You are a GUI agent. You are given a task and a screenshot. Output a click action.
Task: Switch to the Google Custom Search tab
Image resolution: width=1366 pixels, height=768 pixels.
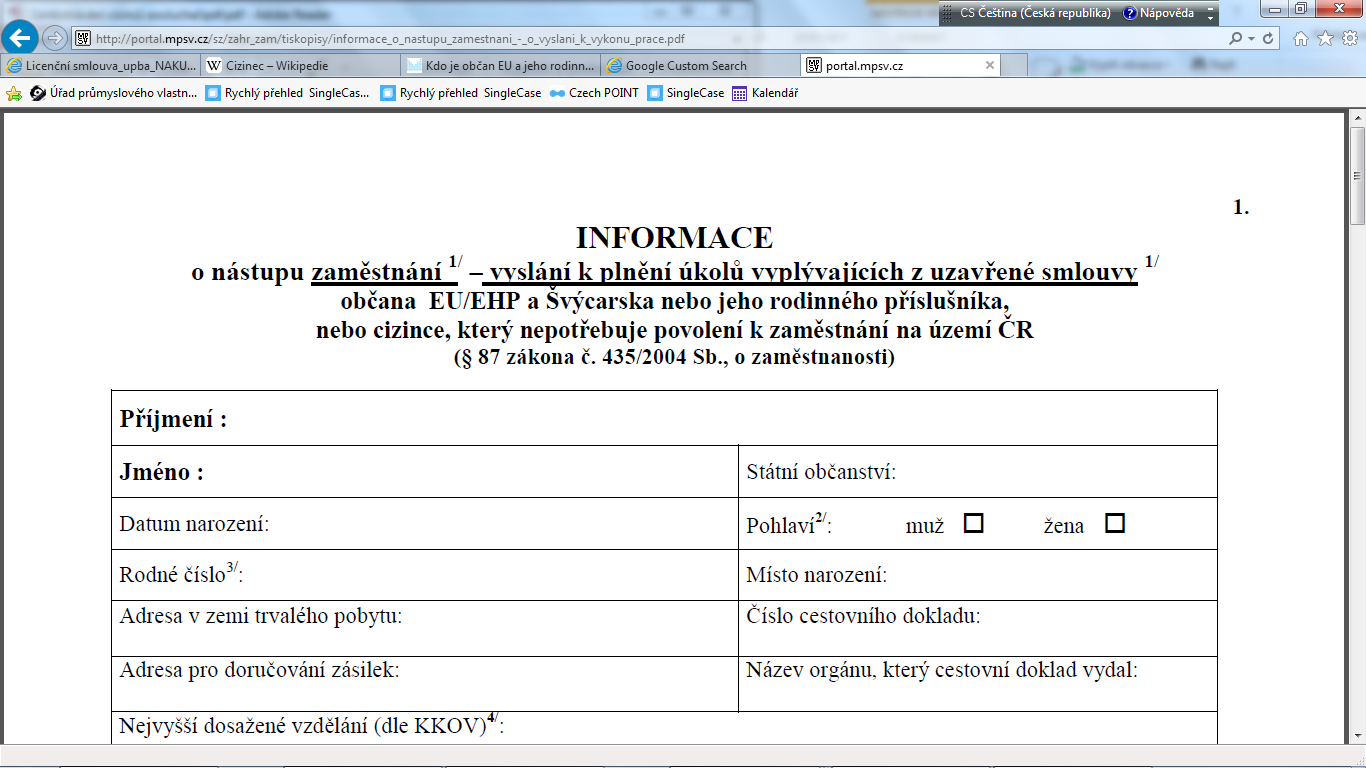701,65
